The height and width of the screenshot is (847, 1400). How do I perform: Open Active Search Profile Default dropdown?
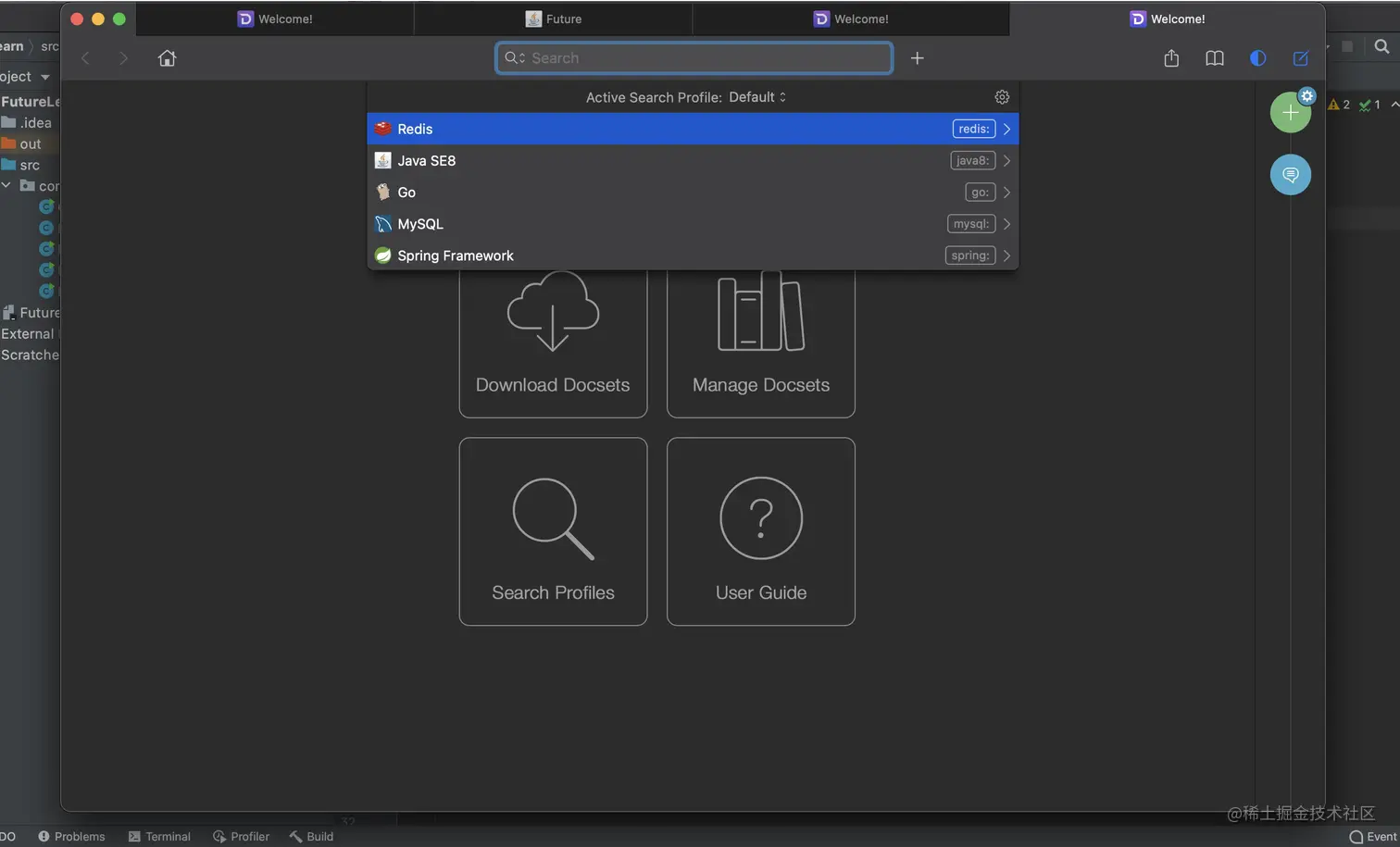[x=757, y=97]
